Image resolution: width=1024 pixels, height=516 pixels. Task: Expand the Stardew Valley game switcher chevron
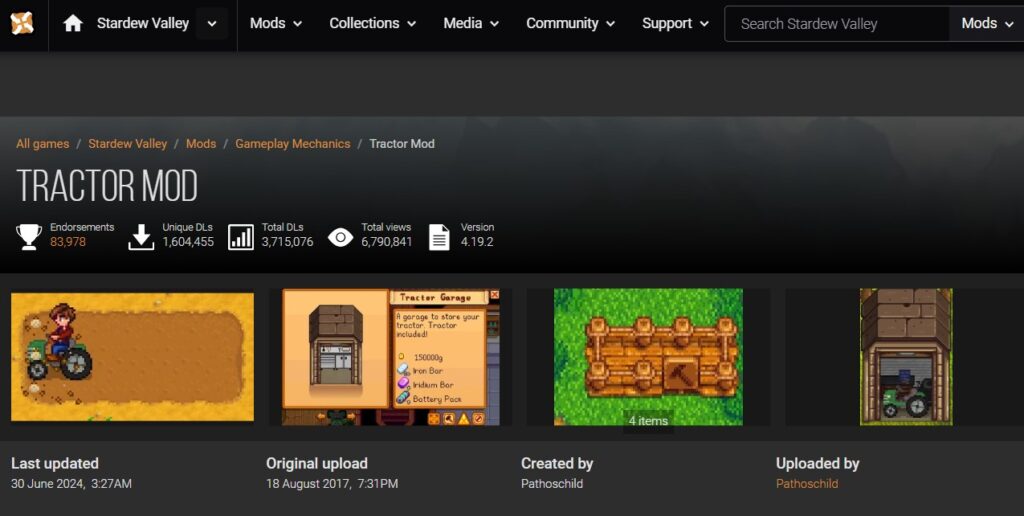(212, 24)
